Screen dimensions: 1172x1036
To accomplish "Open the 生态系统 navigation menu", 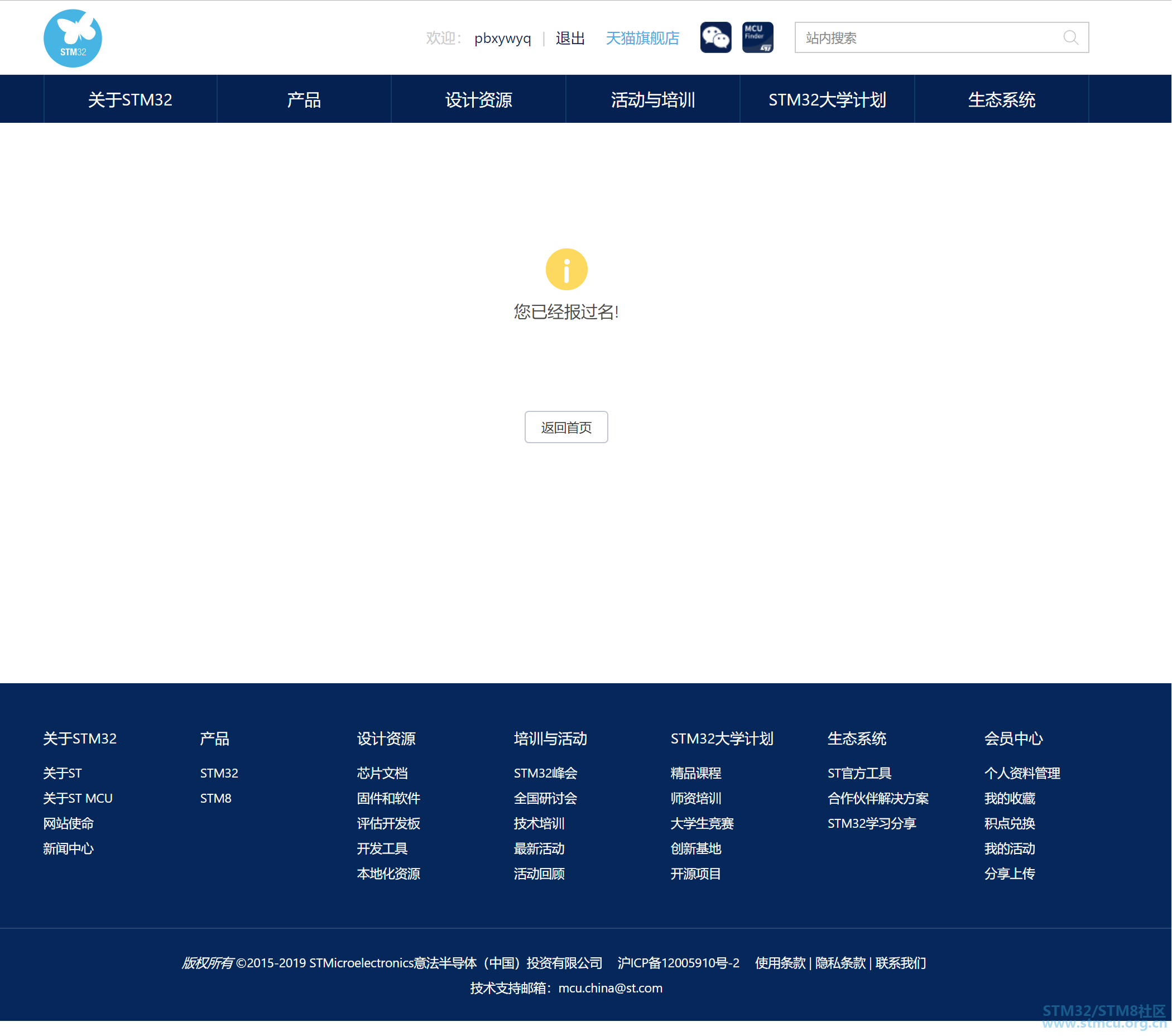I will tap(1002, 99).
